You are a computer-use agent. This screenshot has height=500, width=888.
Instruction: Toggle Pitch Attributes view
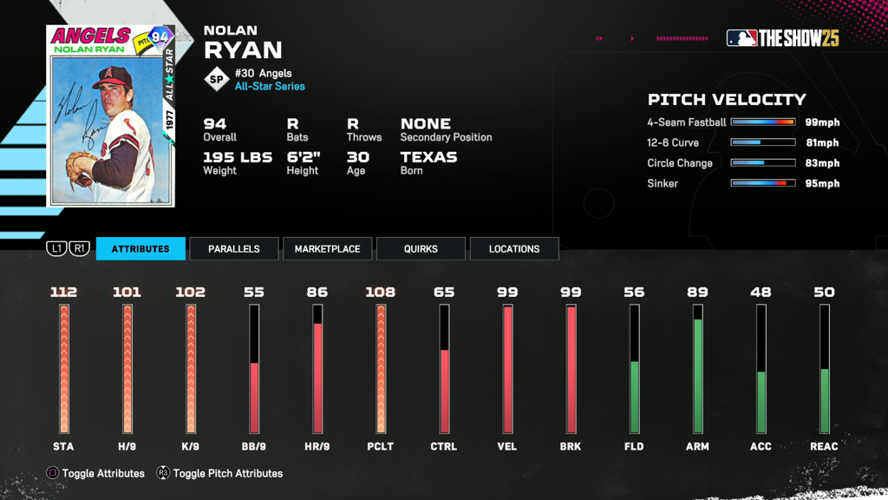[227, 473]
